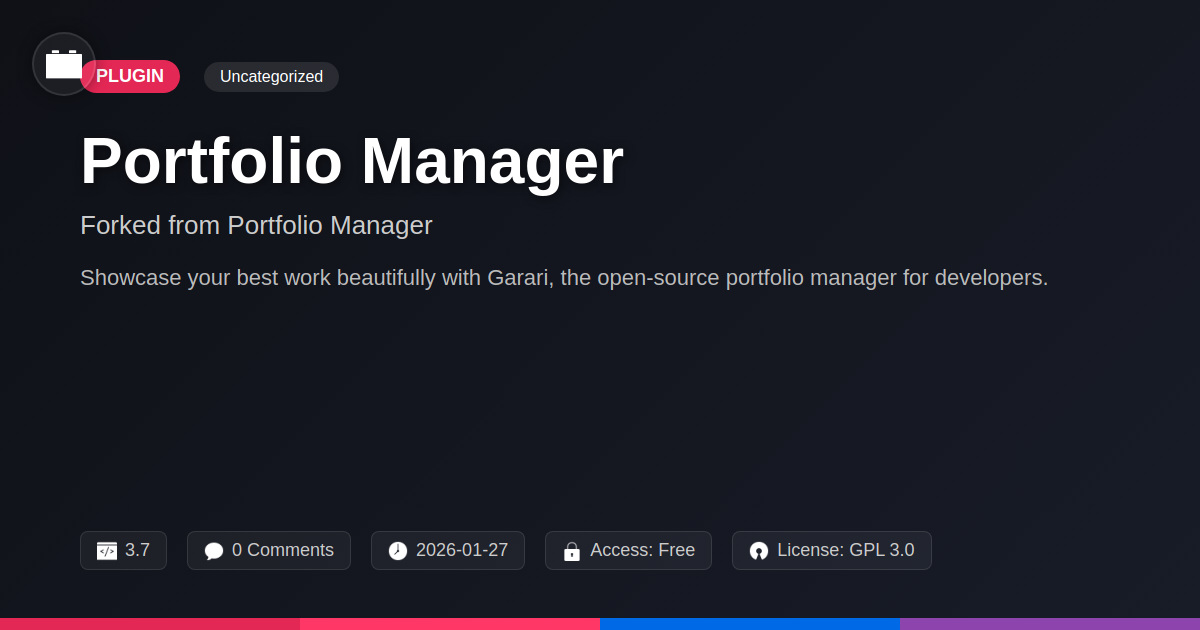The image size is (1200, 630).
Task: Click the Garari description paragraph
Action: click(564, 278)
